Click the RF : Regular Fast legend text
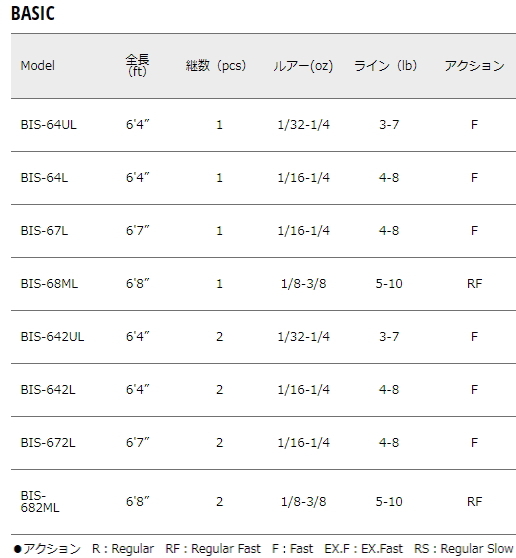This screenshot has width=516, height=558. click(x=213, y=549)
